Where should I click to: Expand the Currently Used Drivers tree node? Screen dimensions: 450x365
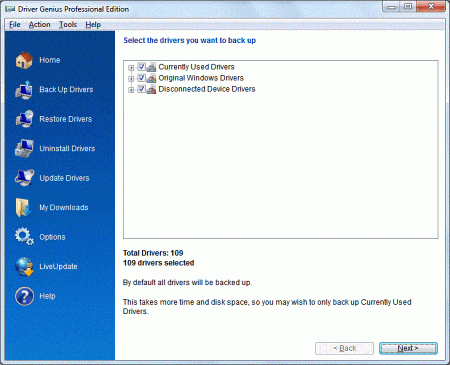click(x=131, y=68)
